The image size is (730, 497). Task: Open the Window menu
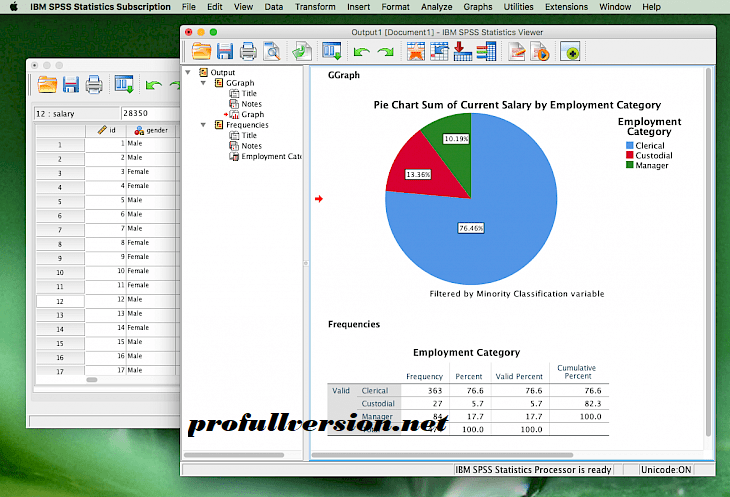(615, 7)
